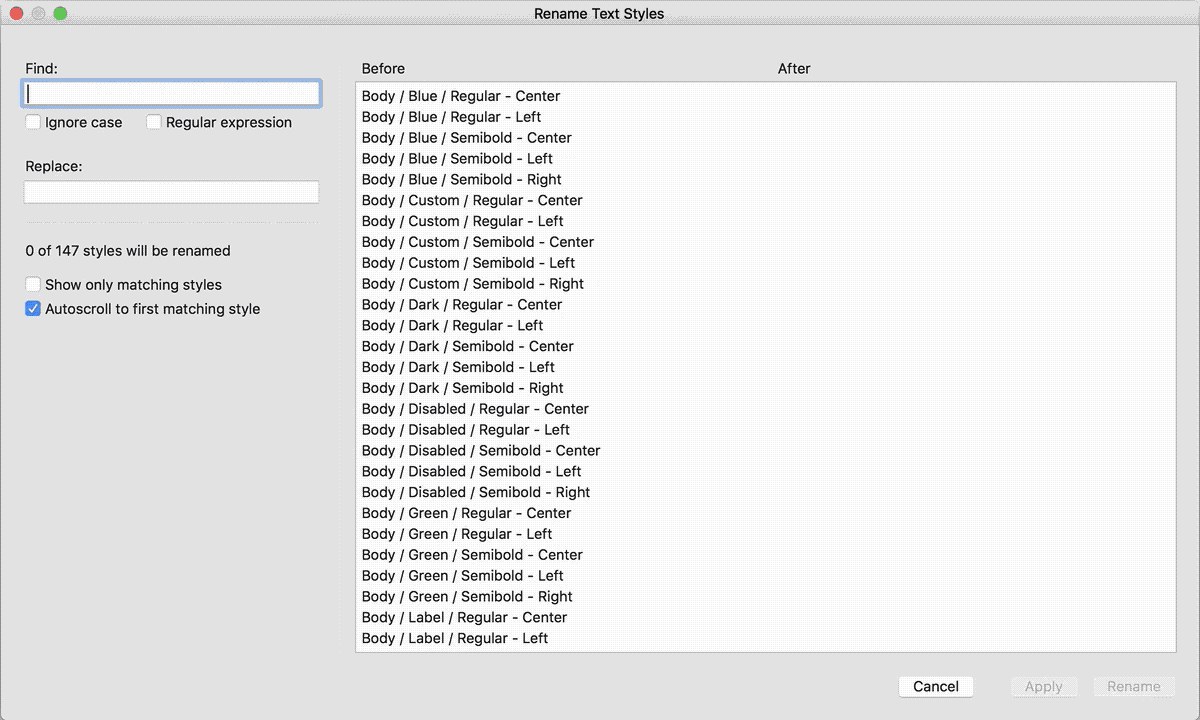Image resolution: width=1200 pixels, height=720 pixels.
Task: Select Body / Blue / Semibold - Center row
Action: 766,138
